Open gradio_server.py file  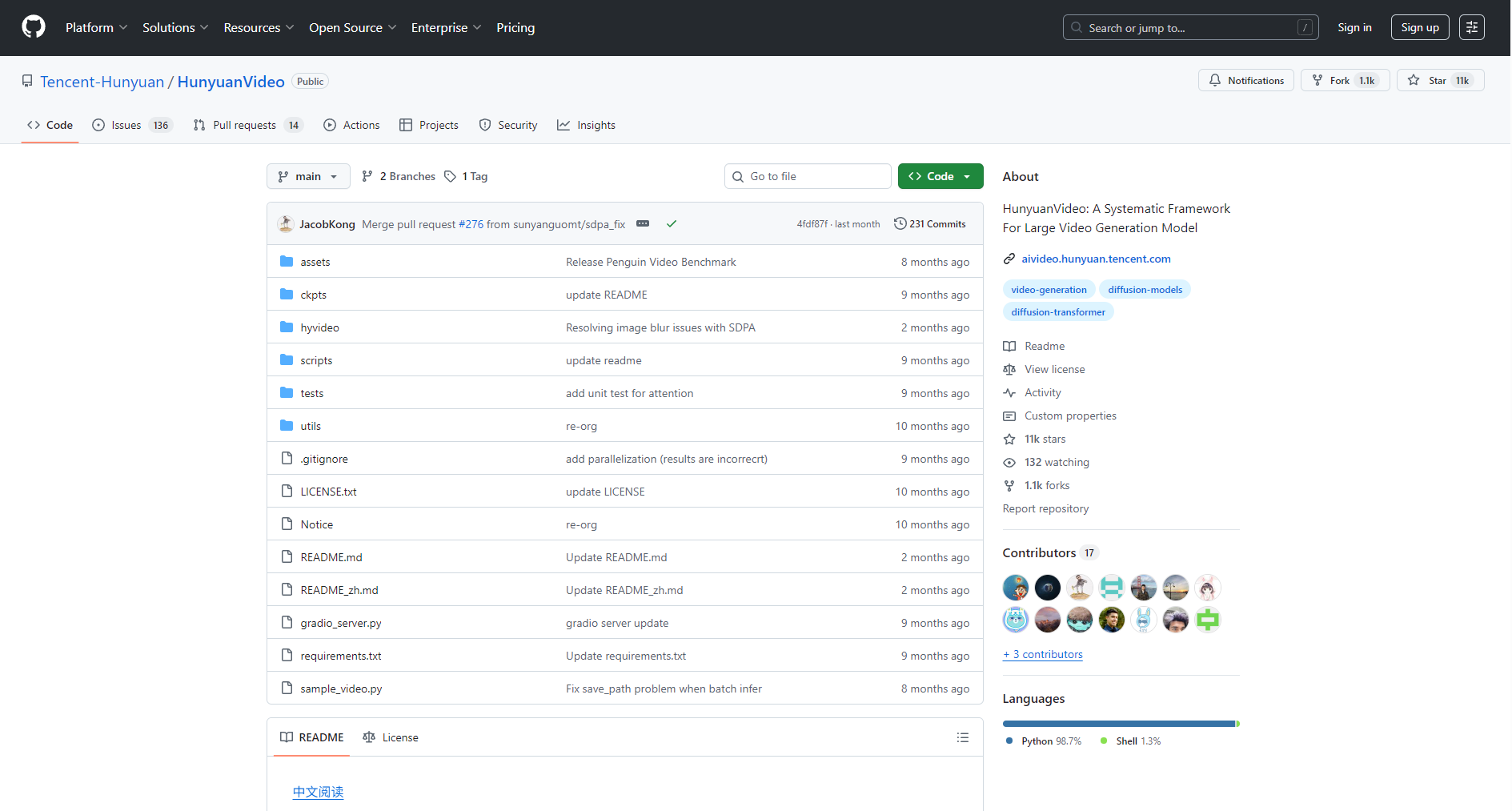(341, 623)
